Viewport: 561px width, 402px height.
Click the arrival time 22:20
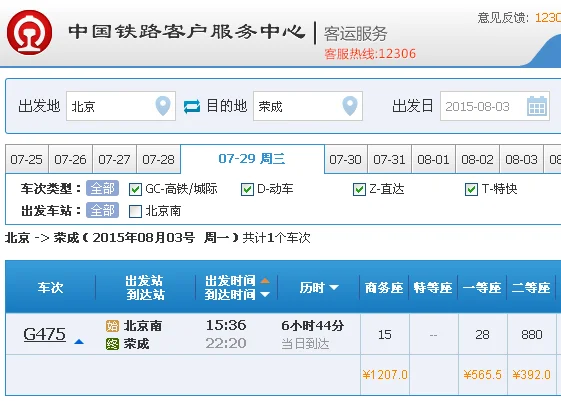tap(226, 343)
